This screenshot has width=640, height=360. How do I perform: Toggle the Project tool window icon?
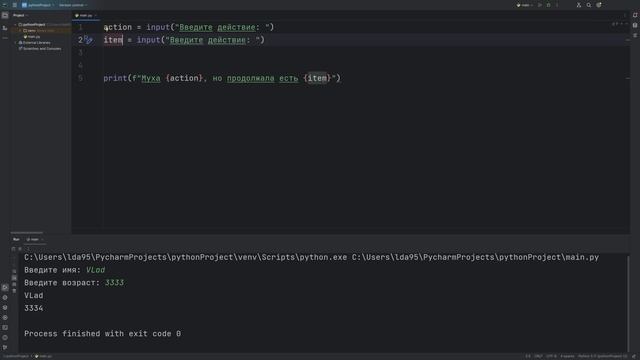[5, 16]
